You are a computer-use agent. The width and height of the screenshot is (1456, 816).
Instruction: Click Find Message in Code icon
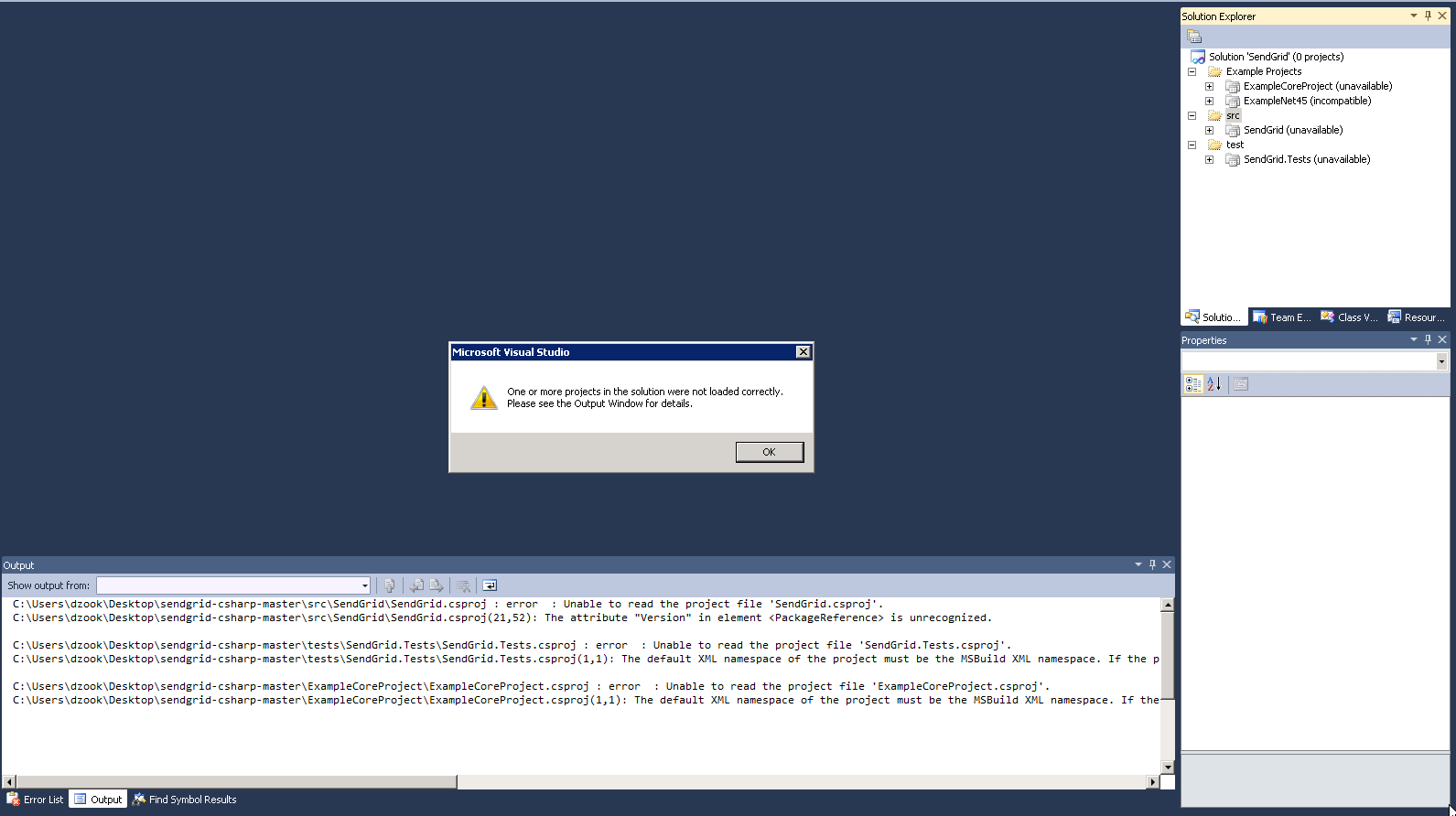390,585
